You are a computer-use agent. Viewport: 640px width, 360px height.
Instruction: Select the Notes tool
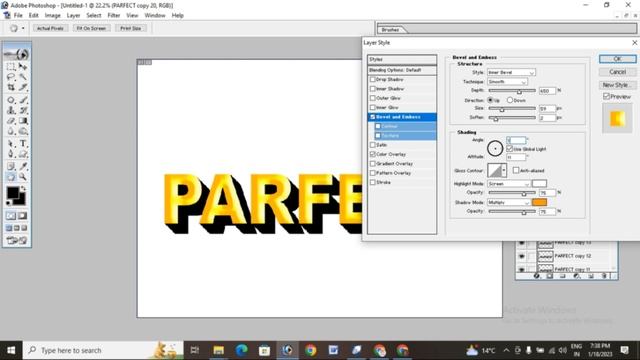[11, 167]
